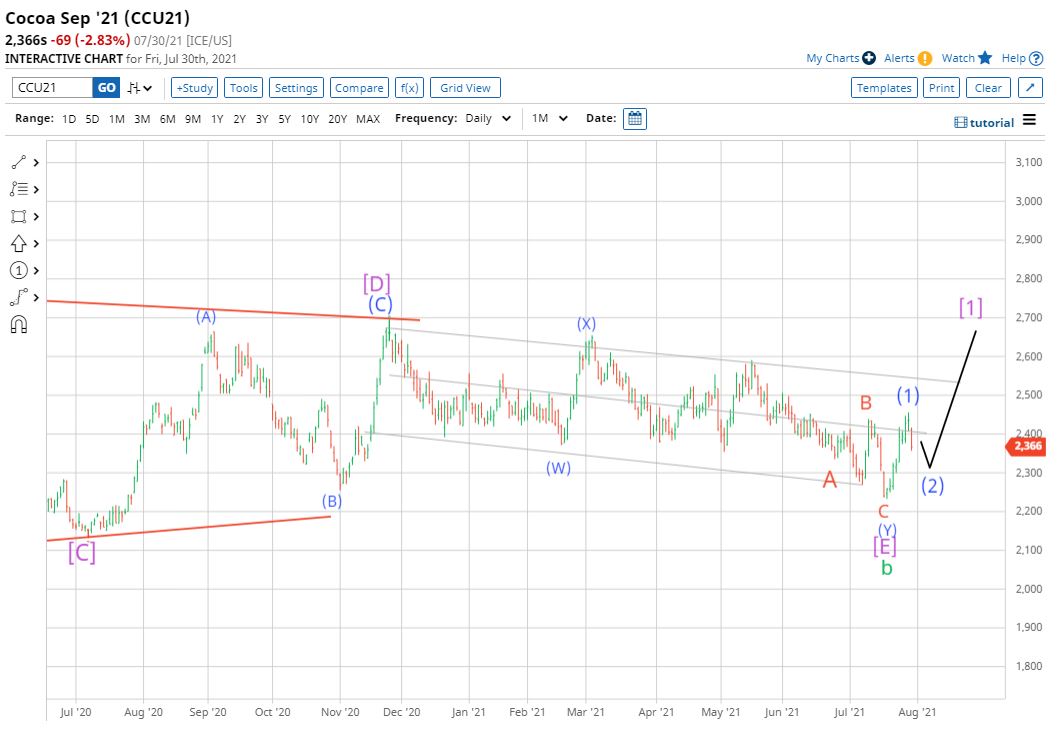The image size is (1063, 736).
Task: Set range to 6M
Action: tap(167, 119)
